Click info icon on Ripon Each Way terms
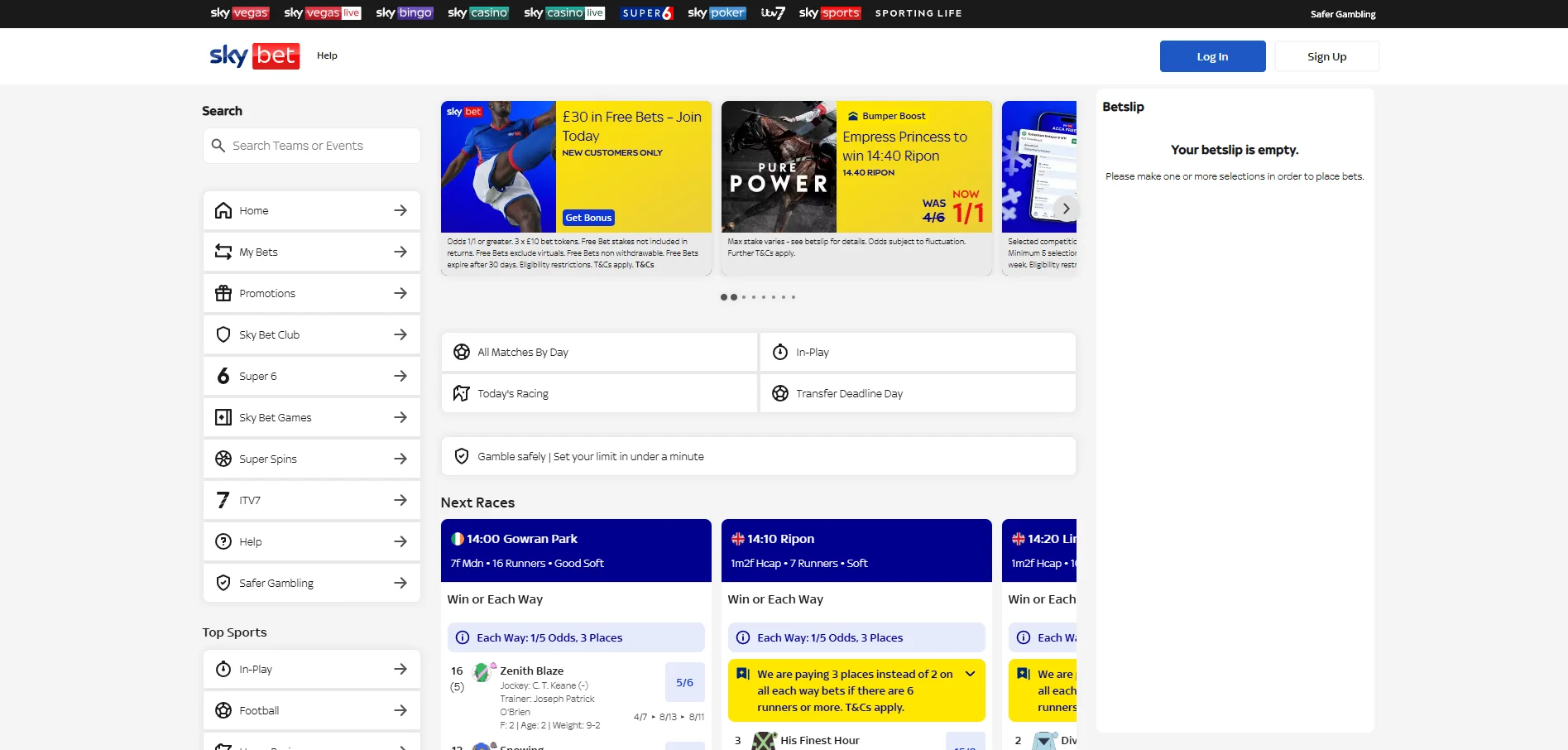Viewport: 1568px width, 750px height. point(743,637)
